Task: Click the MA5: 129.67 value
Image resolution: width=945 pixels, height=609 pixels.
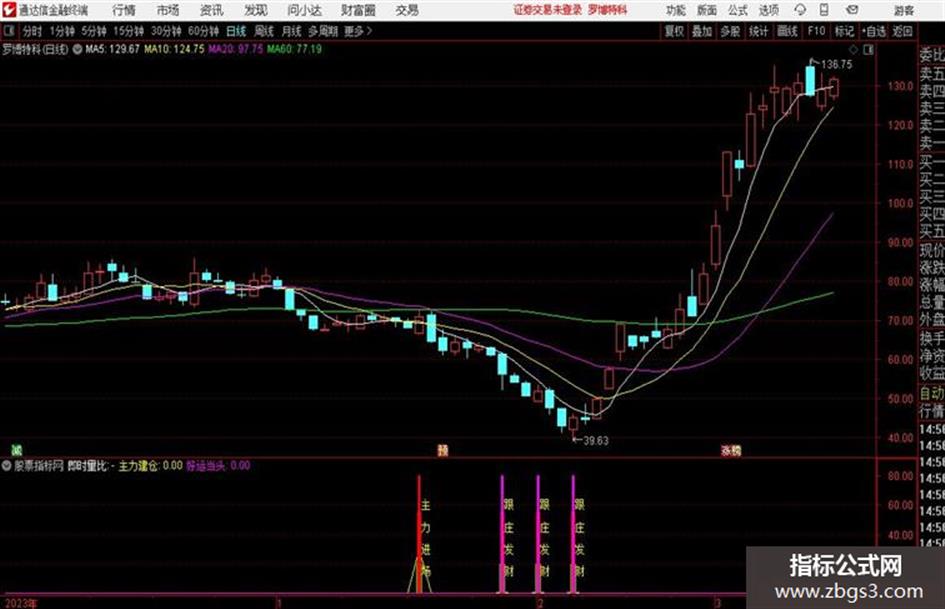Action: [112, 49]
